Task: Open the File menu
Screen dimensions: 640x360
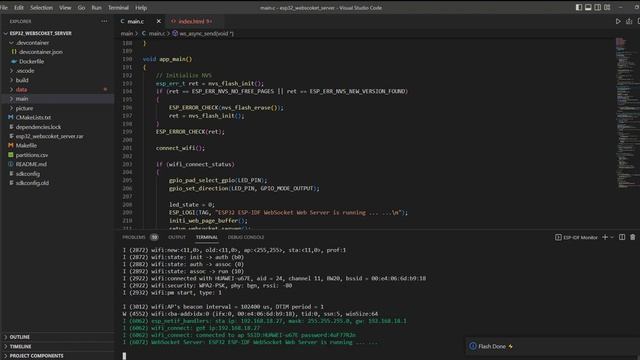Action: tap(4, 7)
